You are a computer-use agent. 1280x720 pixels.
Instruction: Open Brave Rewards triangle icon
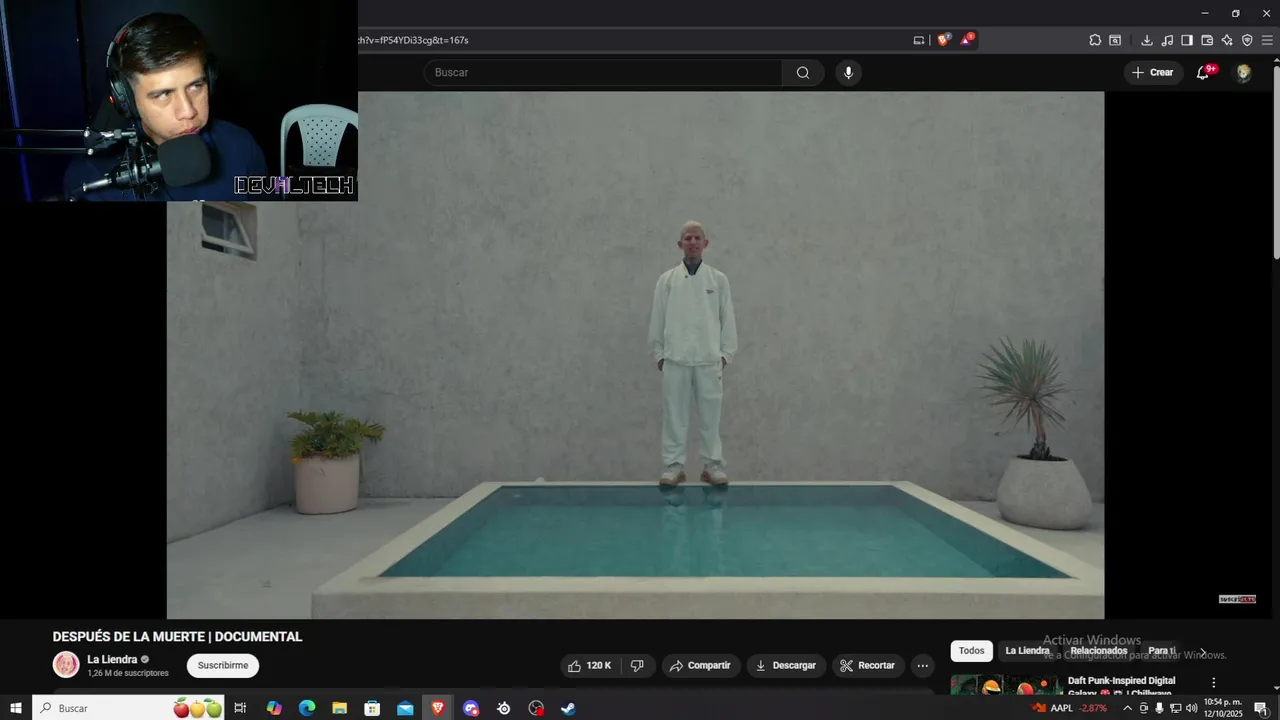967,40
